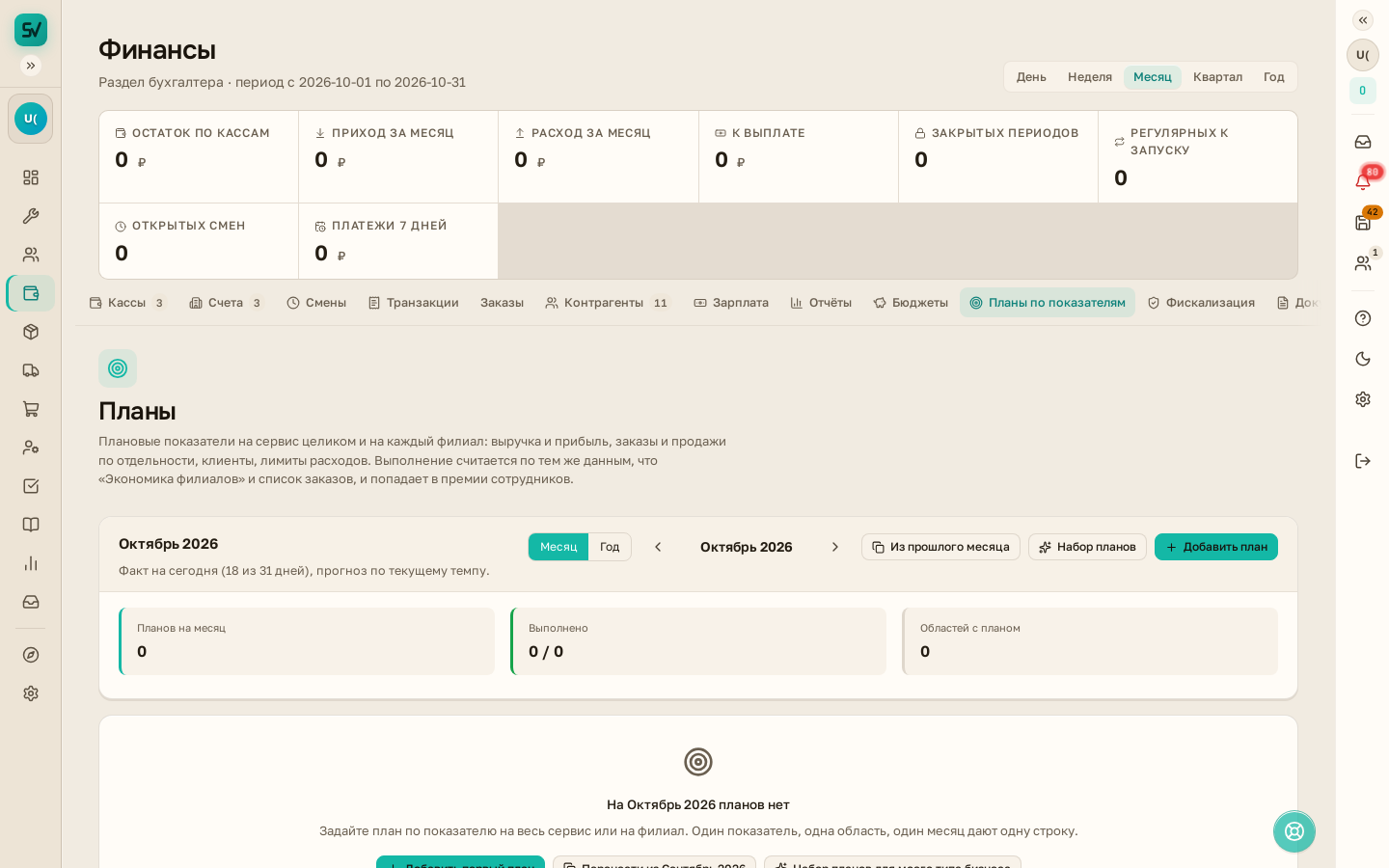This screenshot has width=1389, height=868.
Task: Open the tasks checkbox sidebar icon
Action: 31,486
